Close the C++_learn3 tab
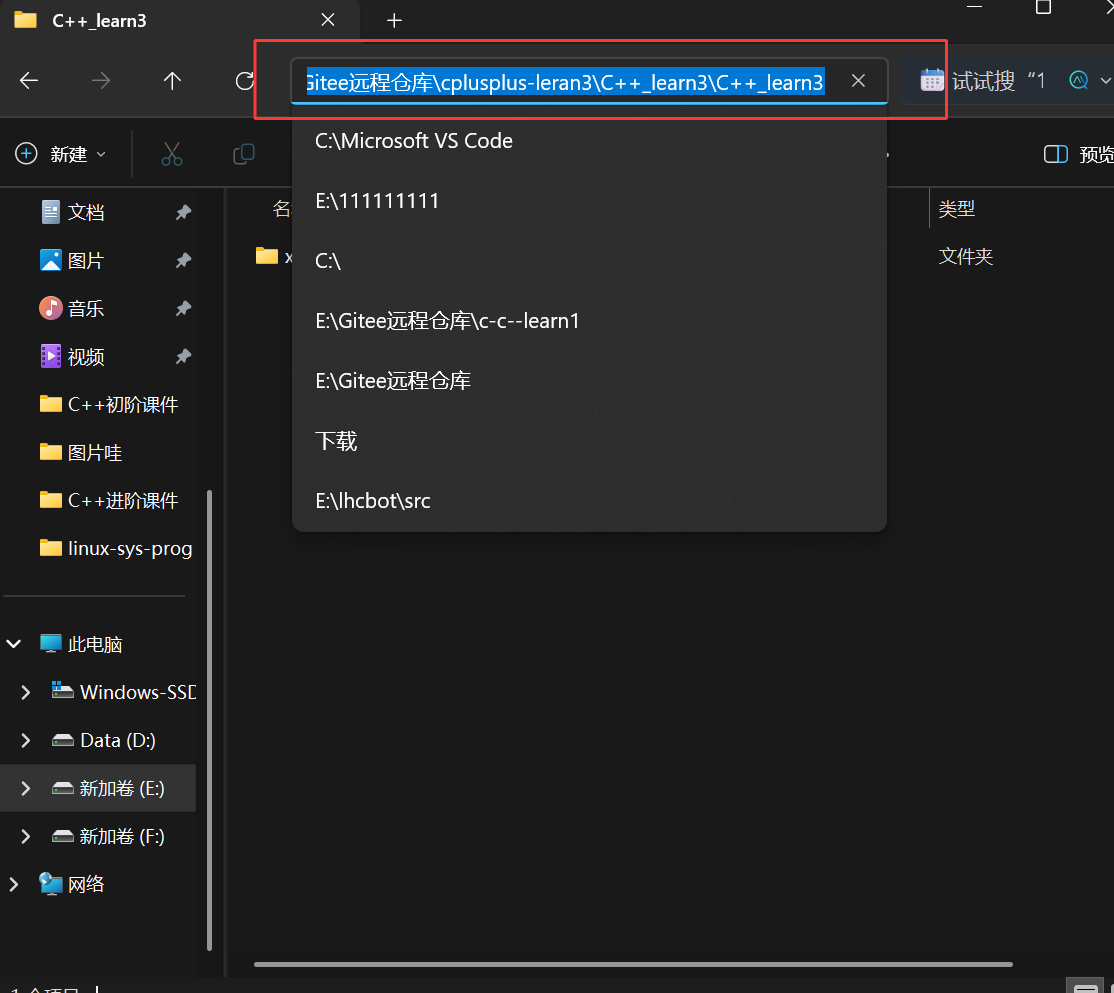 [328, 20]
